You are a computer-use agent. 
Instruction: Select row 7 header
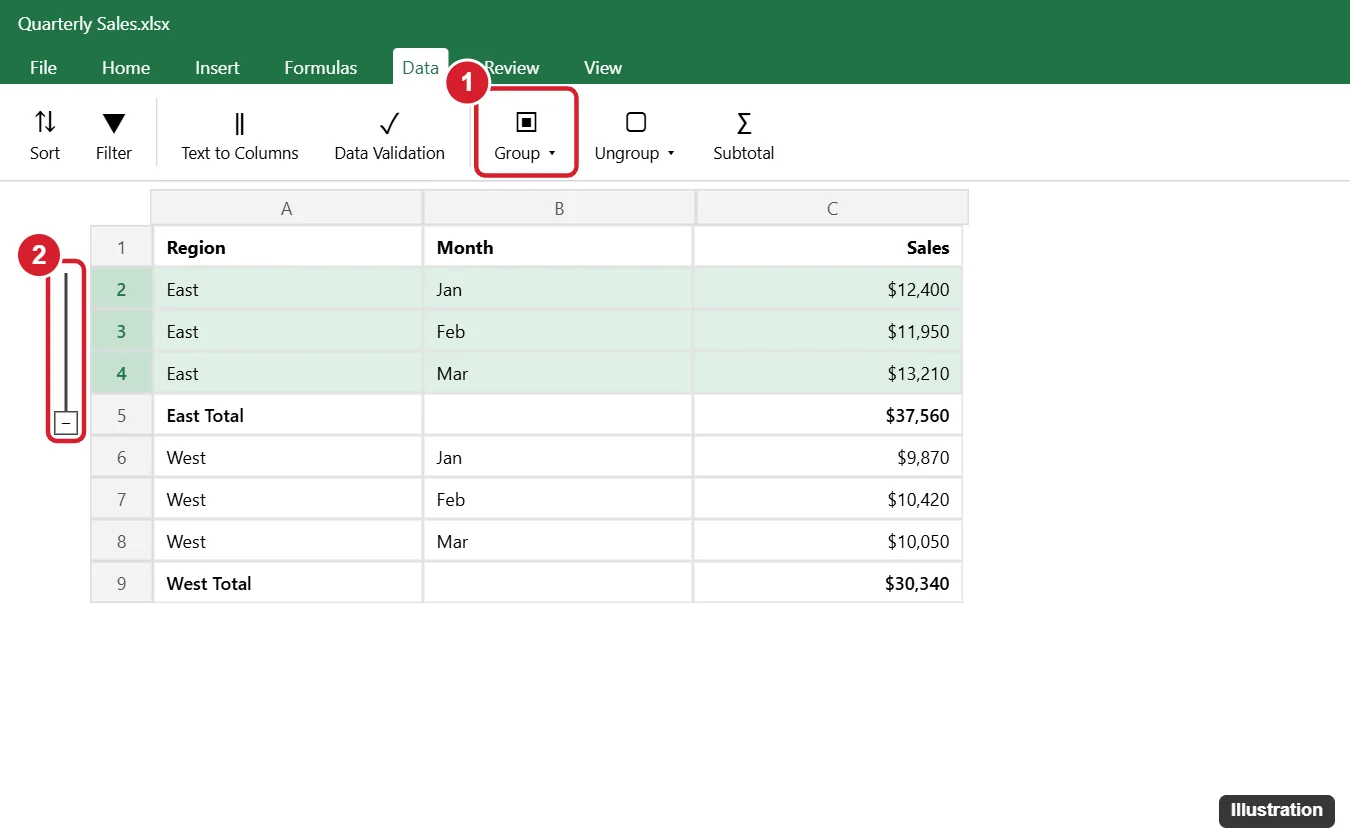(121, 499)
